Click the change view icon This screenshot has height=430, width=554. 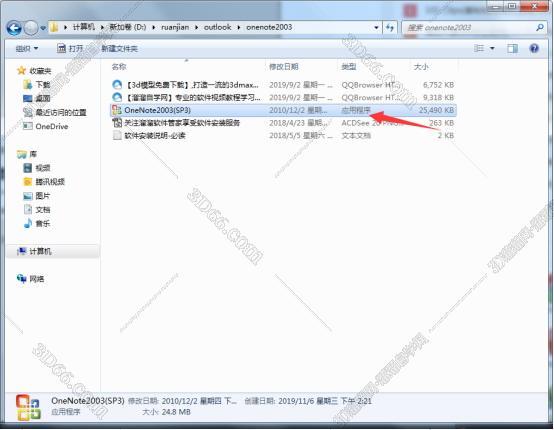(479, 48)
